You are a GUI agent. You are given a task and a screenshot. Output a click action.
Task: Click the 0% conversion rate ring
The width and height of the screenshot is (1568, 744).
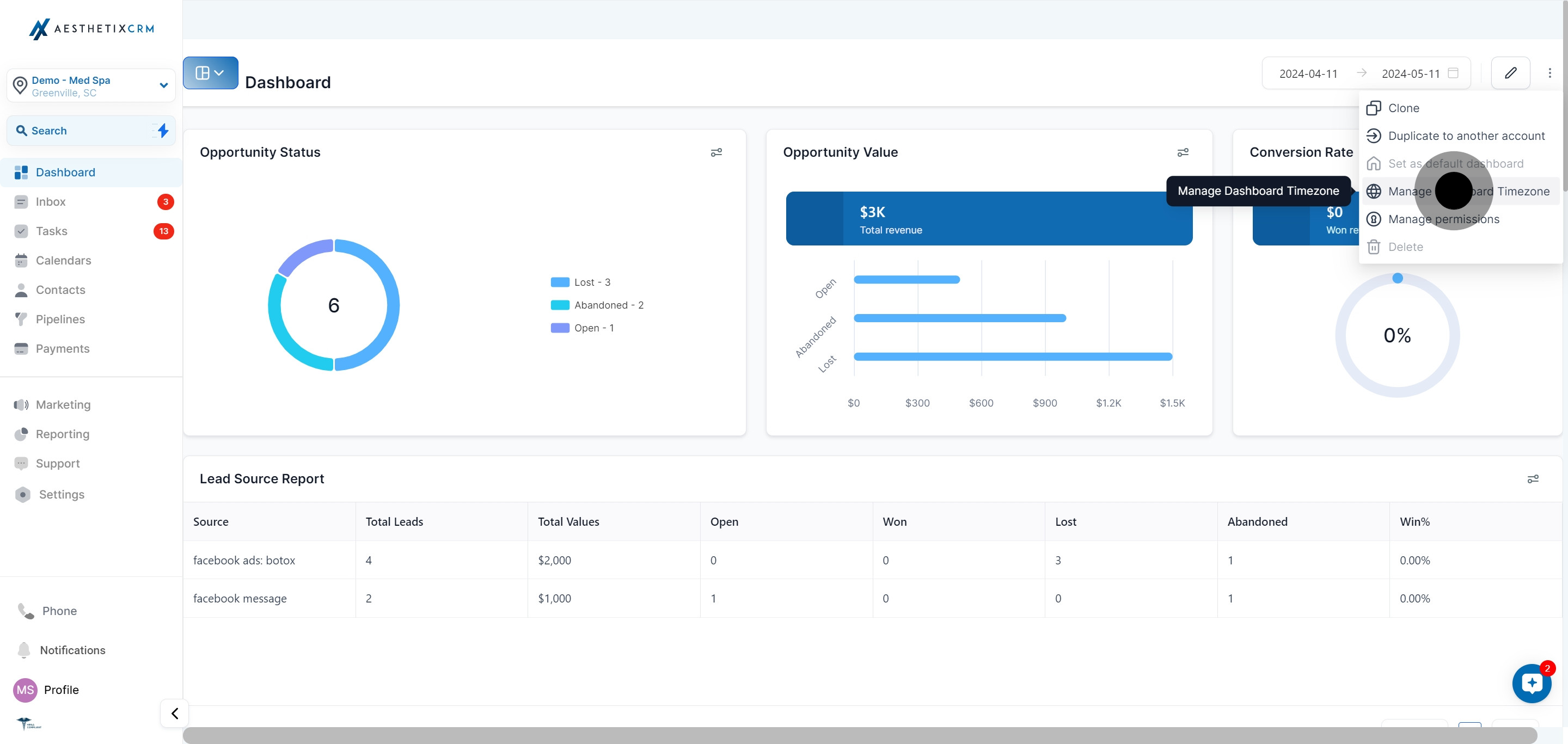click(1398, 335)
